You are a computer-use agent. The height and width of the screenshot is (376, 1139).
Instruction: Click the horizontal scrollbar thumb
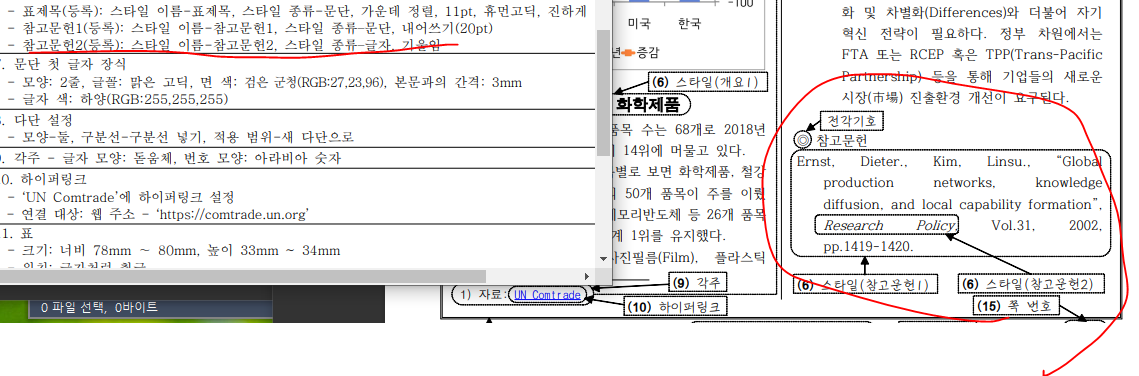(243, 277)
